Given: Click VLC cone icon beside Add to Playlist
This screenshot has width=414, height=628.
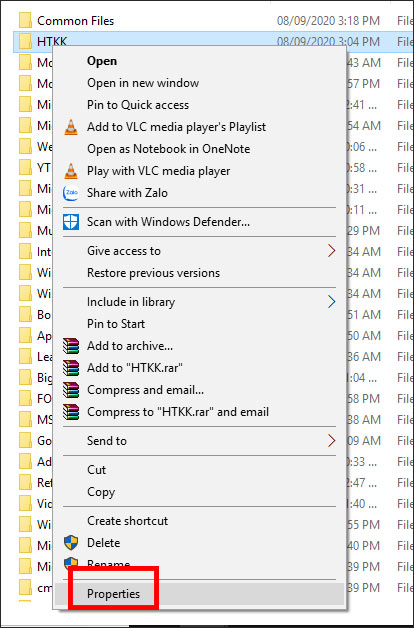Looking at the screenshot, I should [x=71, y=127].
